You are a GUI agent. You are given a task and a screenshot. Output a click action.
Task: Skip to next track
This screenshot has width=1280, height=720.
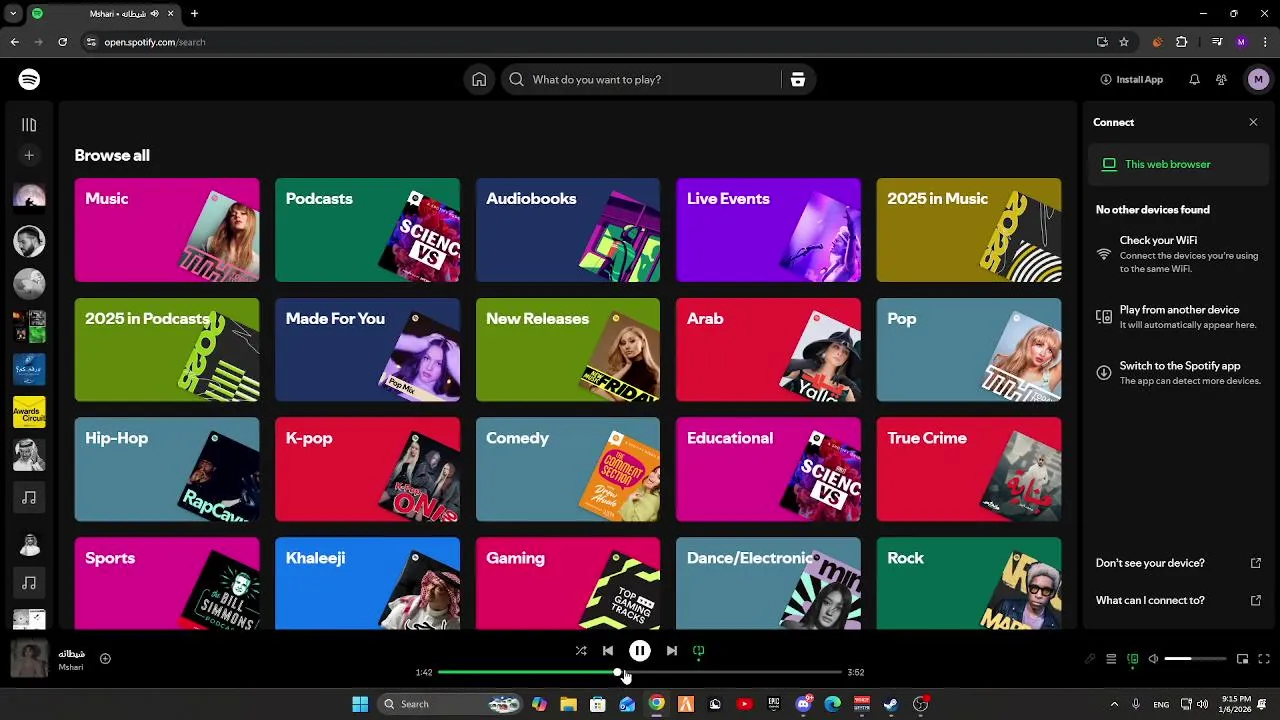pyautogui.click(x=672, y=650)
